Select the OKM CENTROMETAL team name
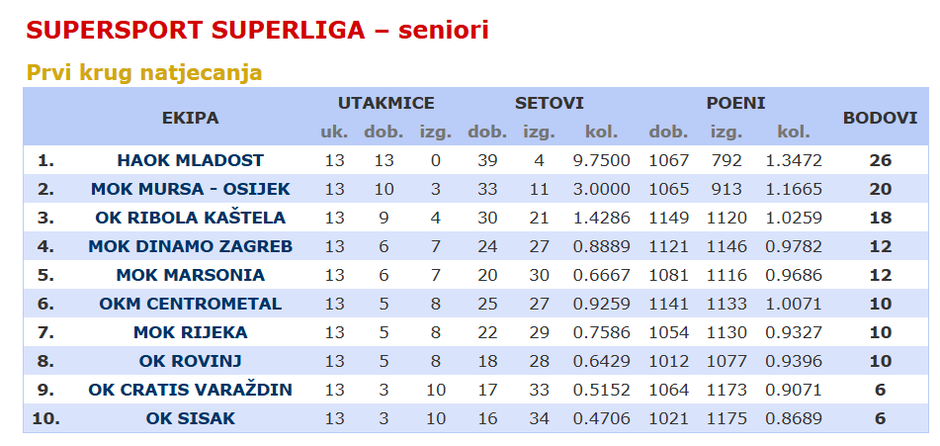The image size is (940, 446). (x=190, y=304)
